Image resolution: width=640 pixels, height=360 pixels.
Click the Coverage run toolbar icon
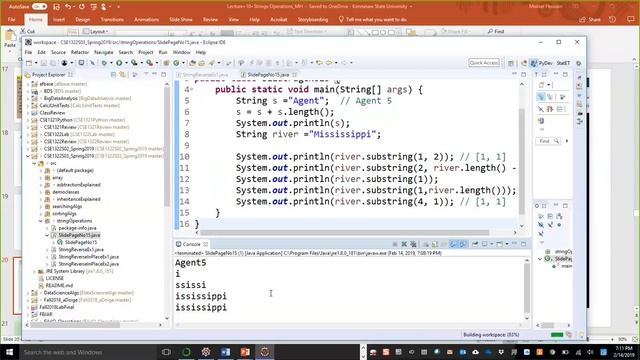tap(134, 63)
